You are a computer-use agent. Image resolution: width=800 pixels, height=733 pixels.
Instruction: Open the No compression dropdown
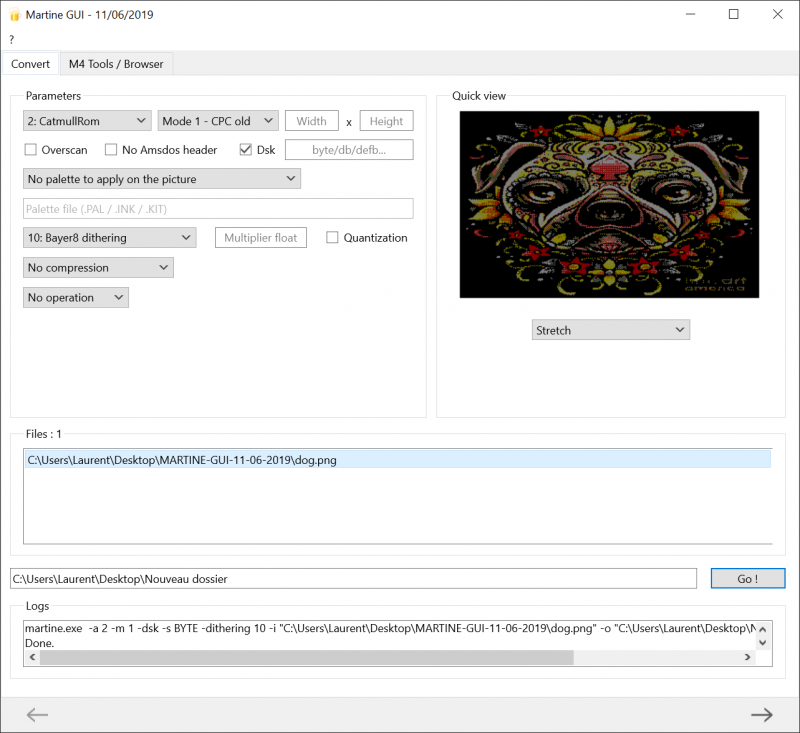pyautogui.click(x=98, y=267)
